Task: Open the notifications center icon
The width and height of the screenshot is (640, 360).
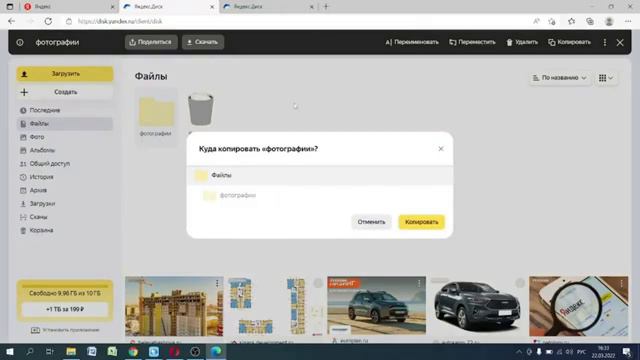Action: 627,351
